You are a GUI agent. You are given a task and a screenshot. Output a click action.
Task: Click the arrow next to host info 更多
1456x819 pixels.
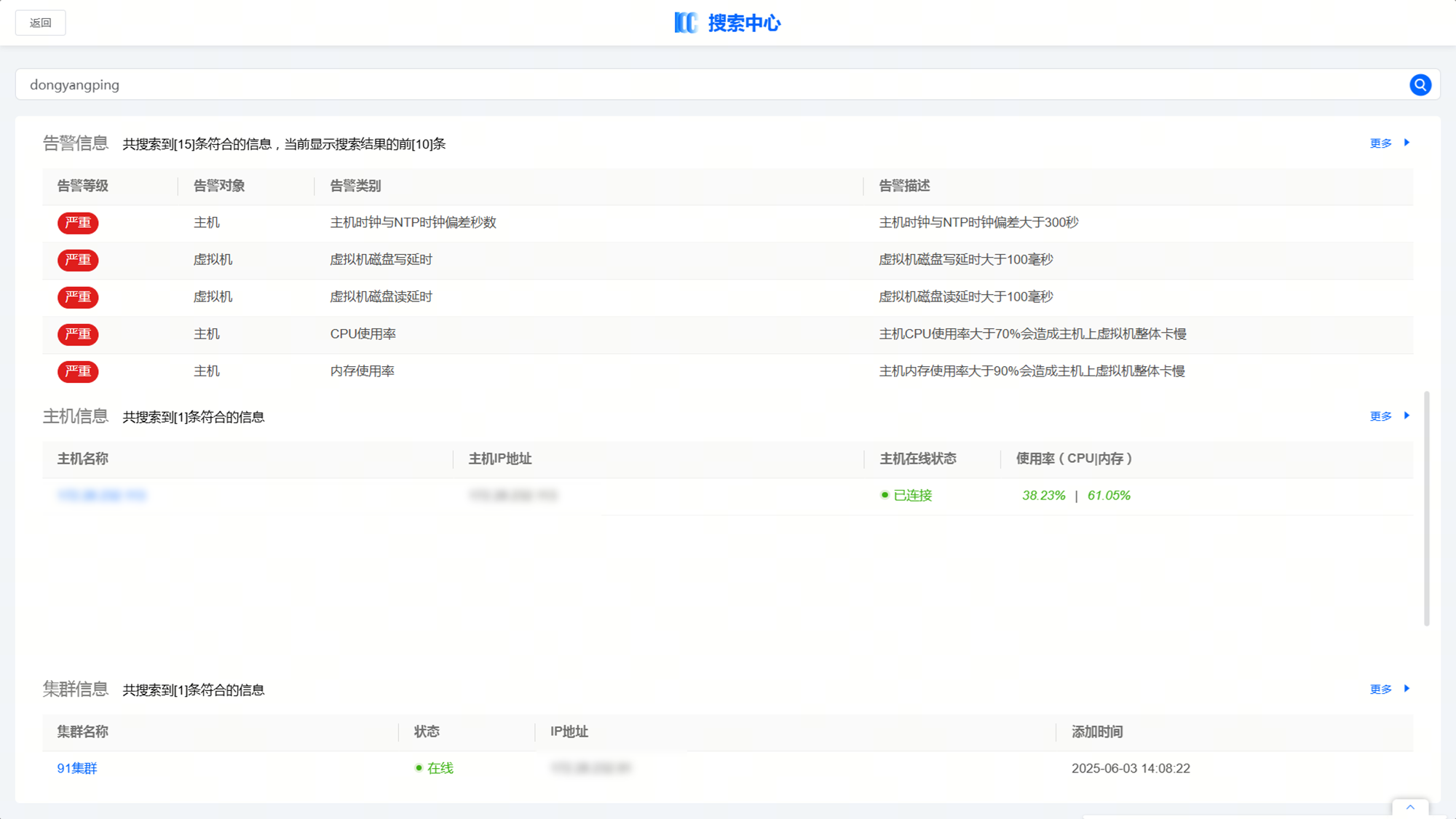1407,416
